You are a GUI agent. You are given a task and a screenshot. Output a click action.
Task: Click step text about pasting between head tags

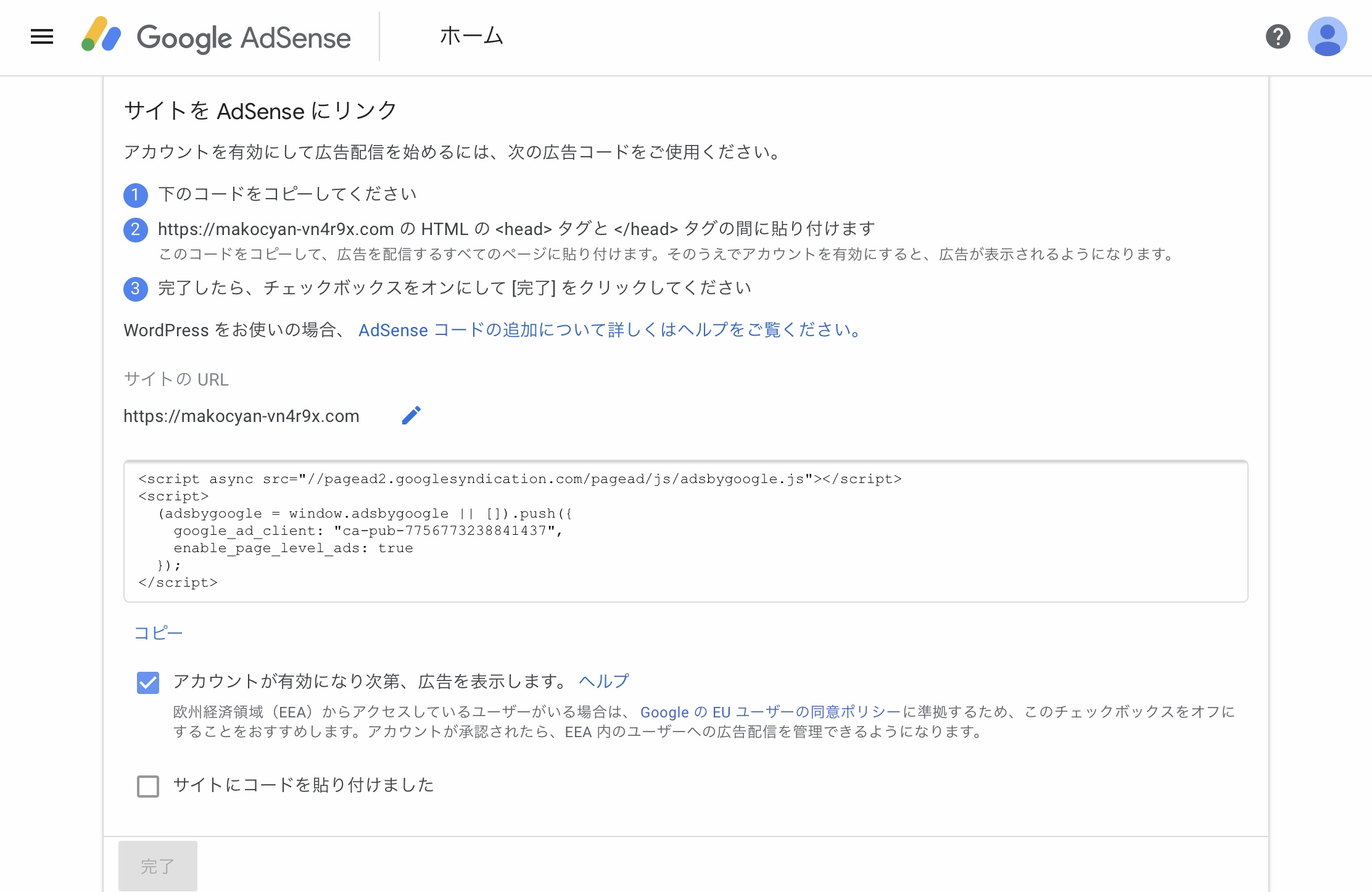coord(517,229)
